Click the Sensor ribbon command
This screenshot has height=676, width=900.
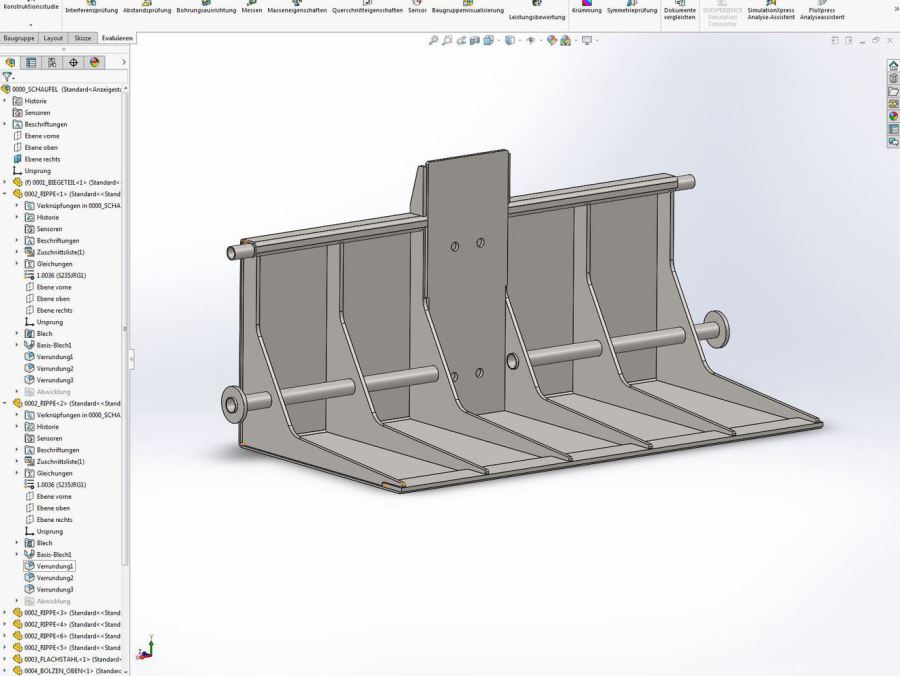tap(417, 7)
